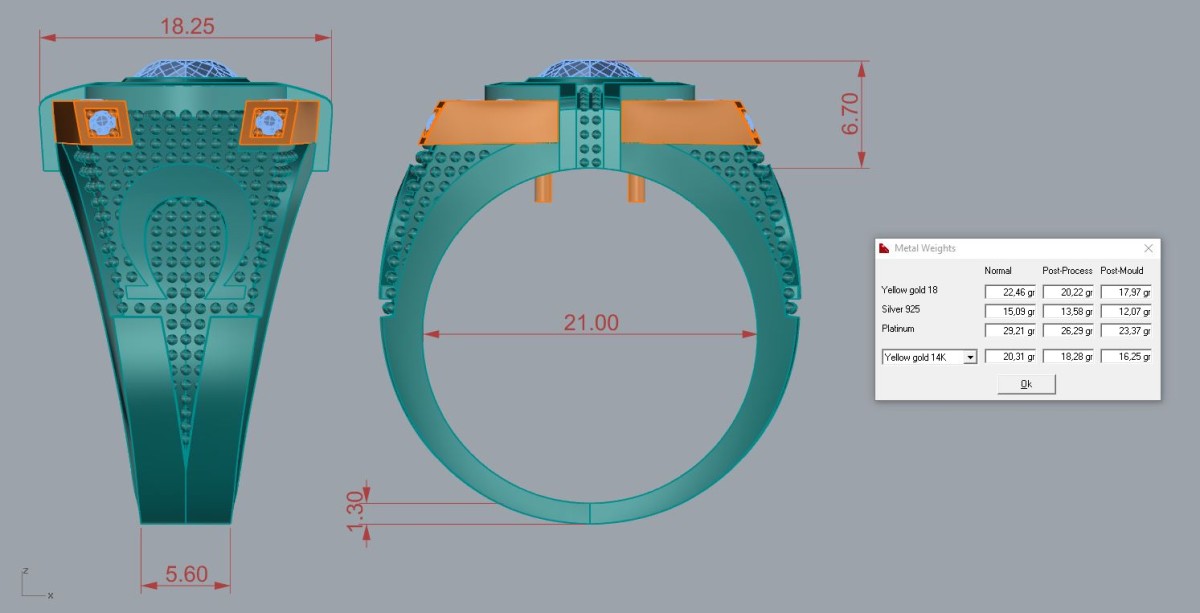Select the Silver 925 Normal weight field
This screenshot has height=613, width=1200.
click(1010, 311)
